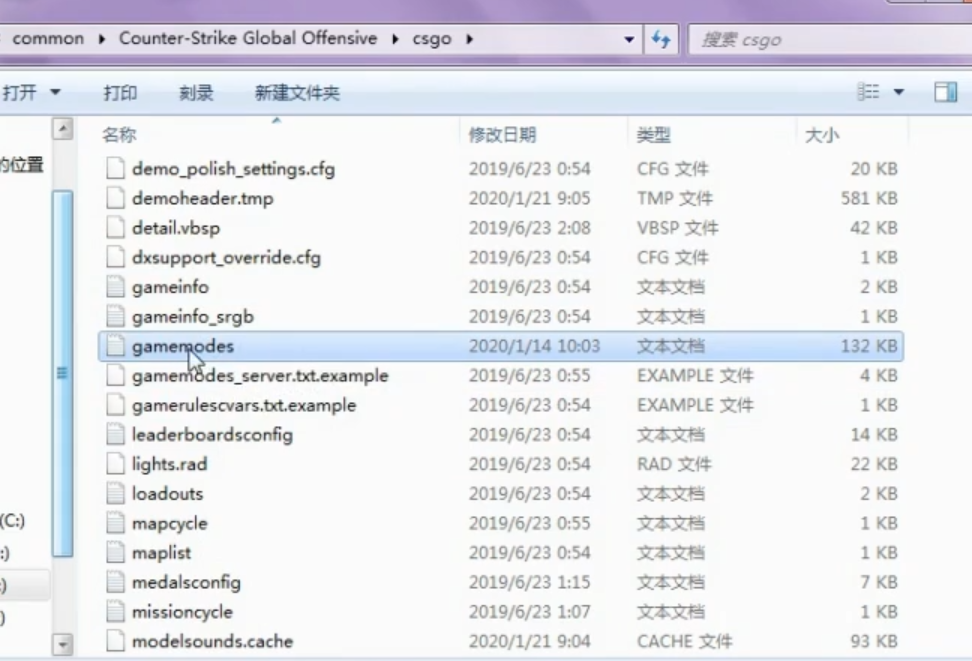Select the loadouts file name
This screenshot has height=661, width=972.
click(167, 494)
